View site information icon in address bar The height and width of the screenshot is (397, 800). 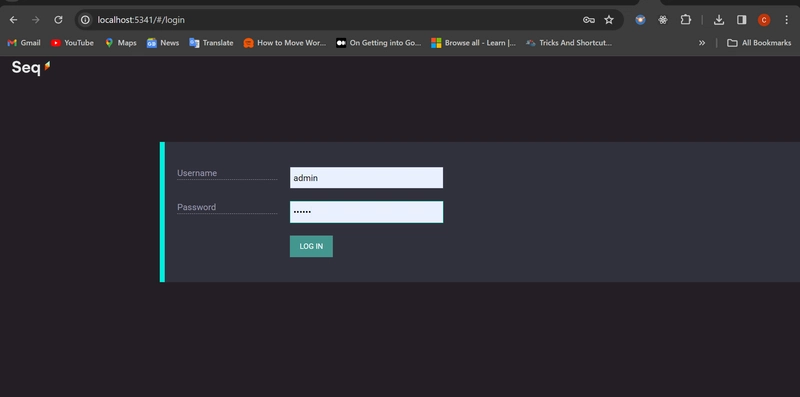pyautogui.click(x=86, y=20)
